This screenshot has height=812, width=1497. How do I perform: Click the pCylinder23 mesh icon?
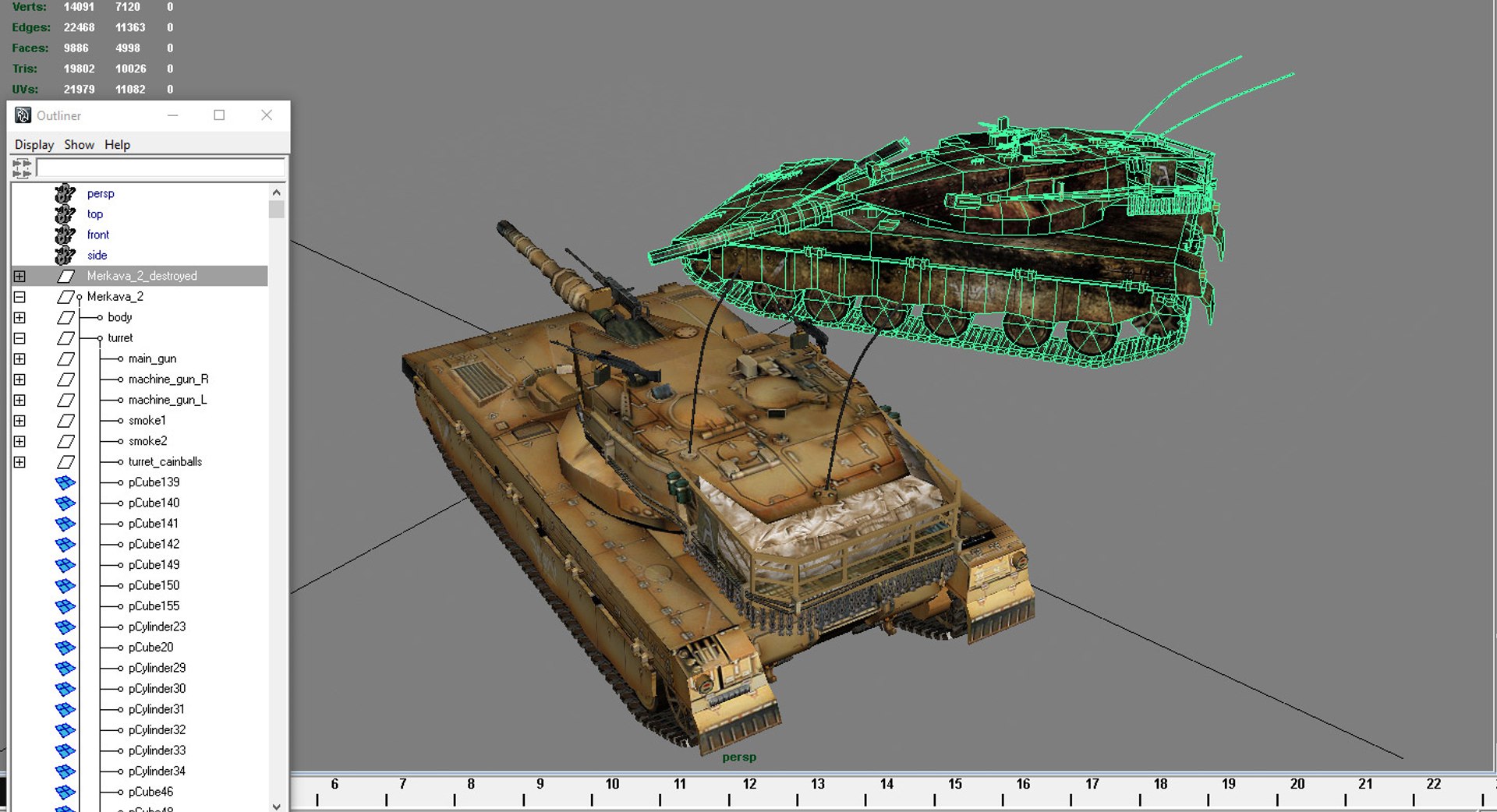pyautogui.click(x=65, y=627)
